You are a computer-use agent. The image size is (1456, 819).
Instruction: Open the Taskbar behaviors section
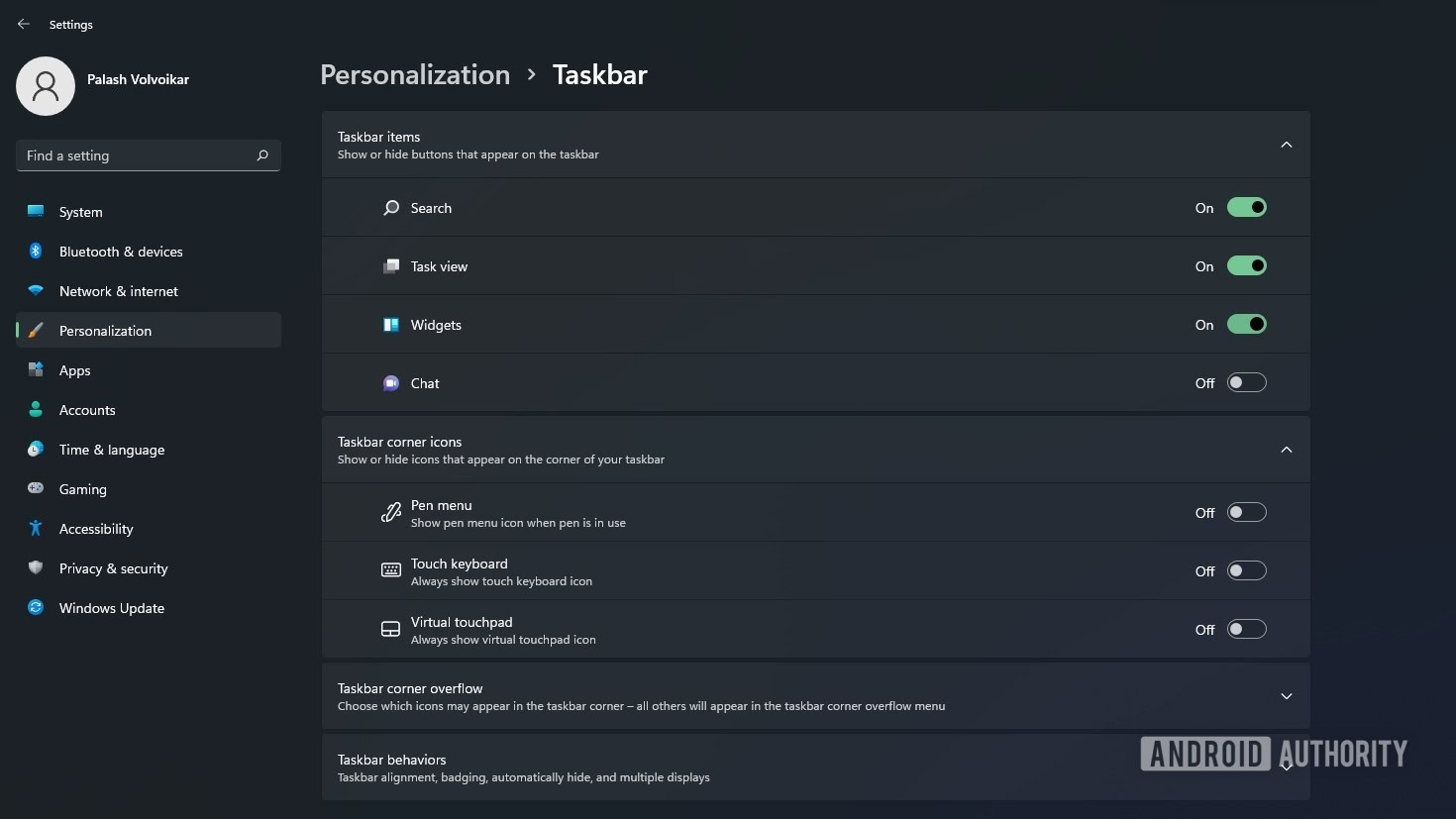[693, 768]
